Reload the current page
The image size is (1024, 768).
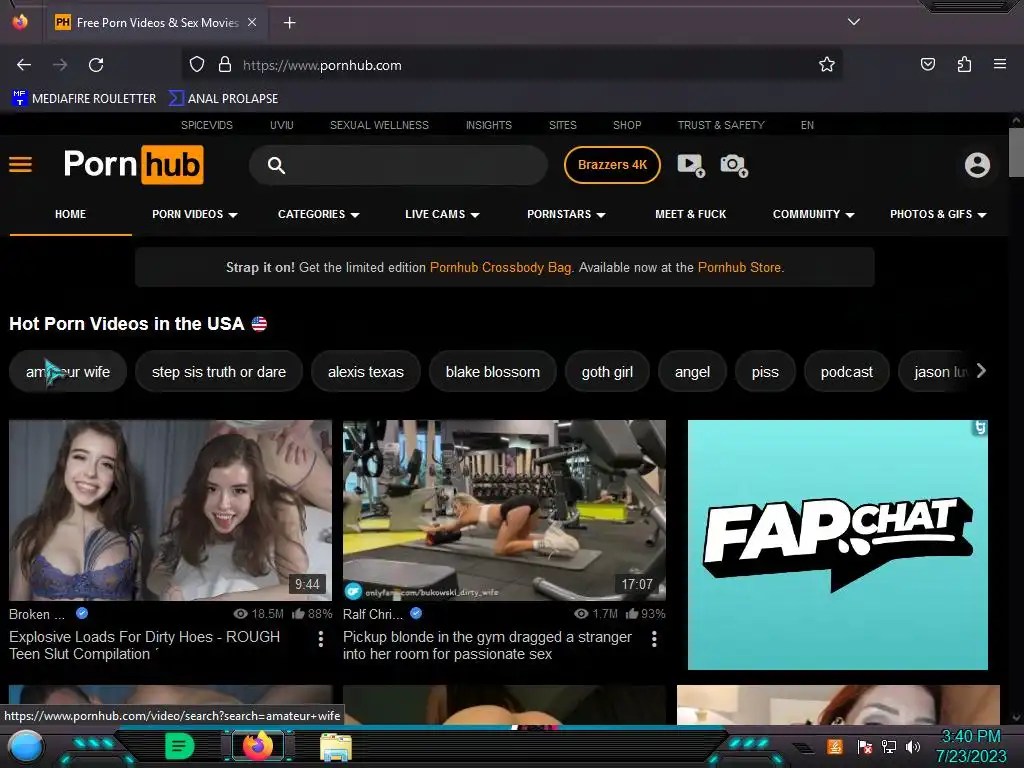tap(96, 65)
